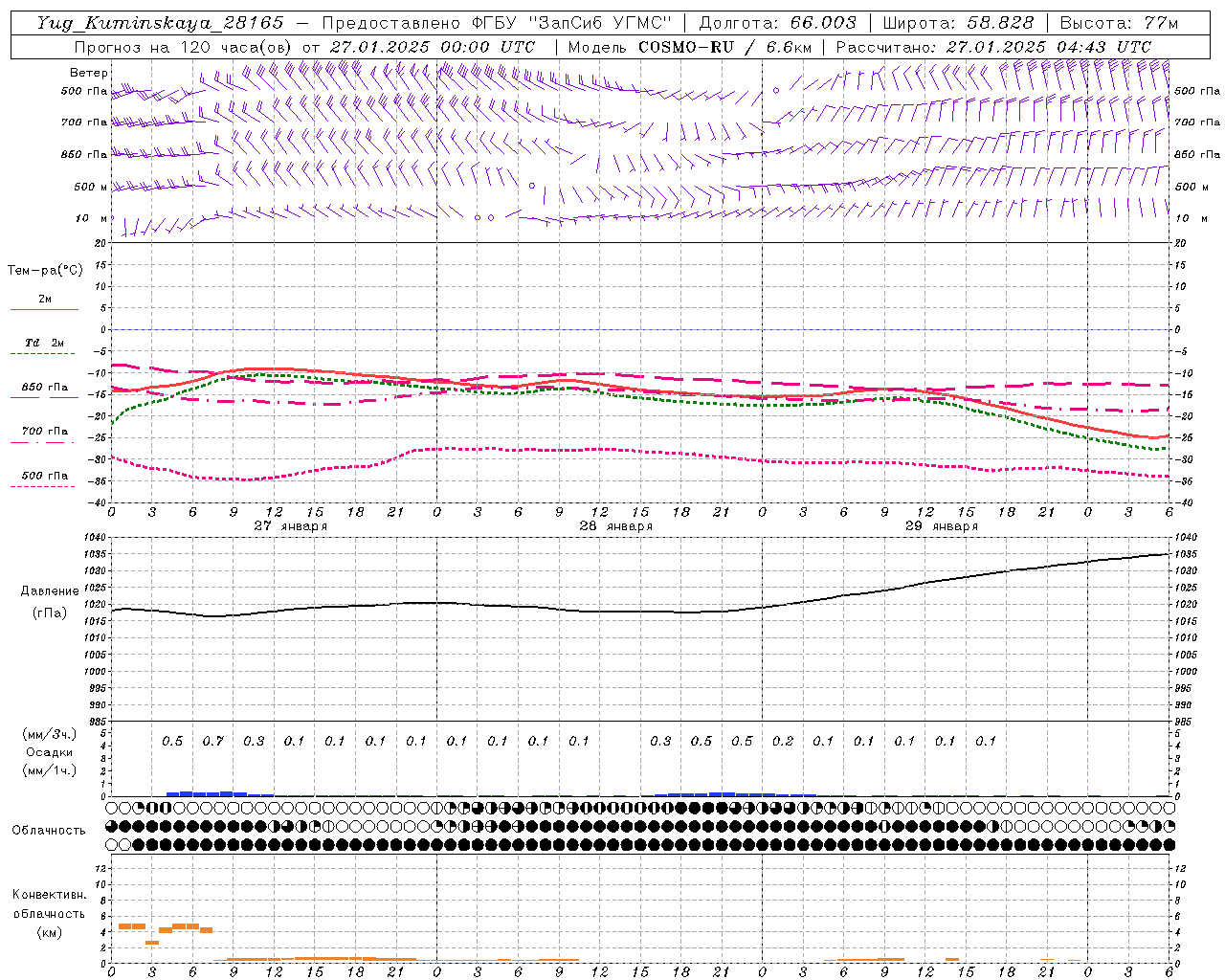Screen dimensions: 1225x980
Task: Click the 'Td 2м' dew point legend
Action: coord(44,342)
